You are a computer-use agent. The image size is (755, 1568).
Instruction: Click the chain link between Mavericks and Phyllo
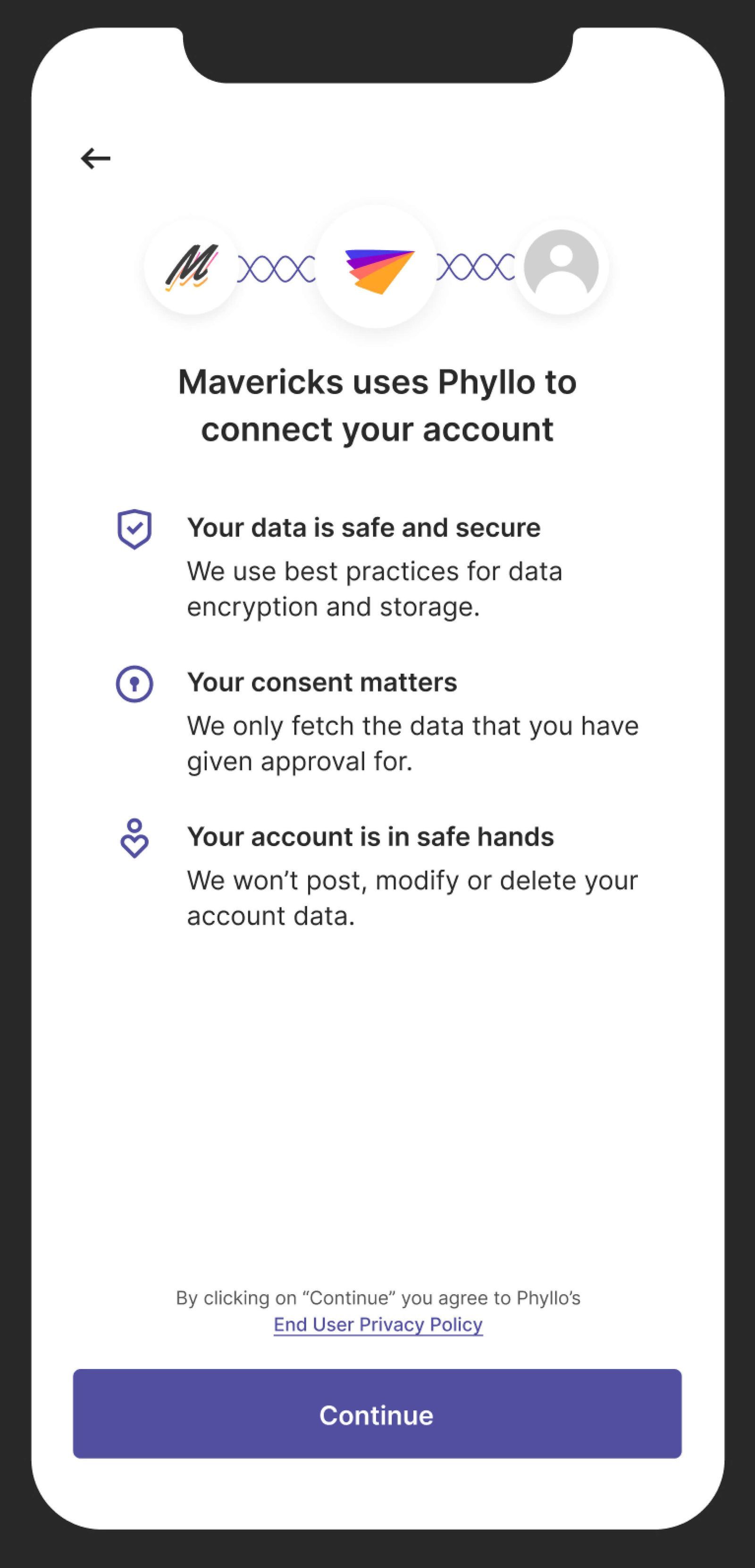(276, 269)
